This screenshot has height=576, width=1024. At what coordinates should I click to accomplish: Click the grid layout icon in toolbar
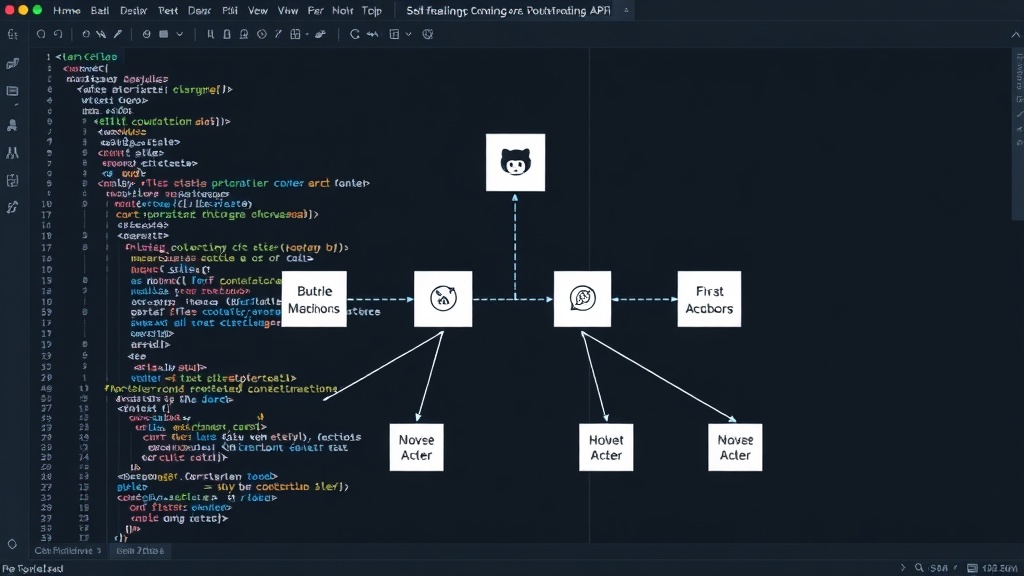point(295,34)
